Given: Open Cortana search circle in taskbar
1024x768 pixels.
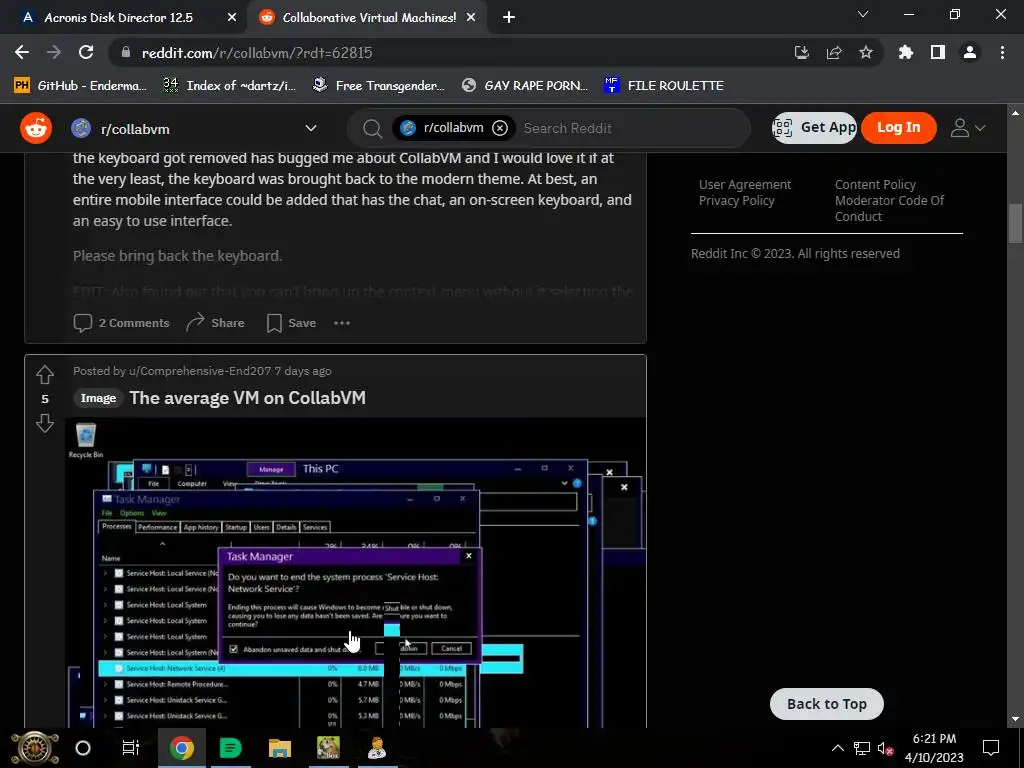Looking at the screenshot, I should tap(83, 748).
